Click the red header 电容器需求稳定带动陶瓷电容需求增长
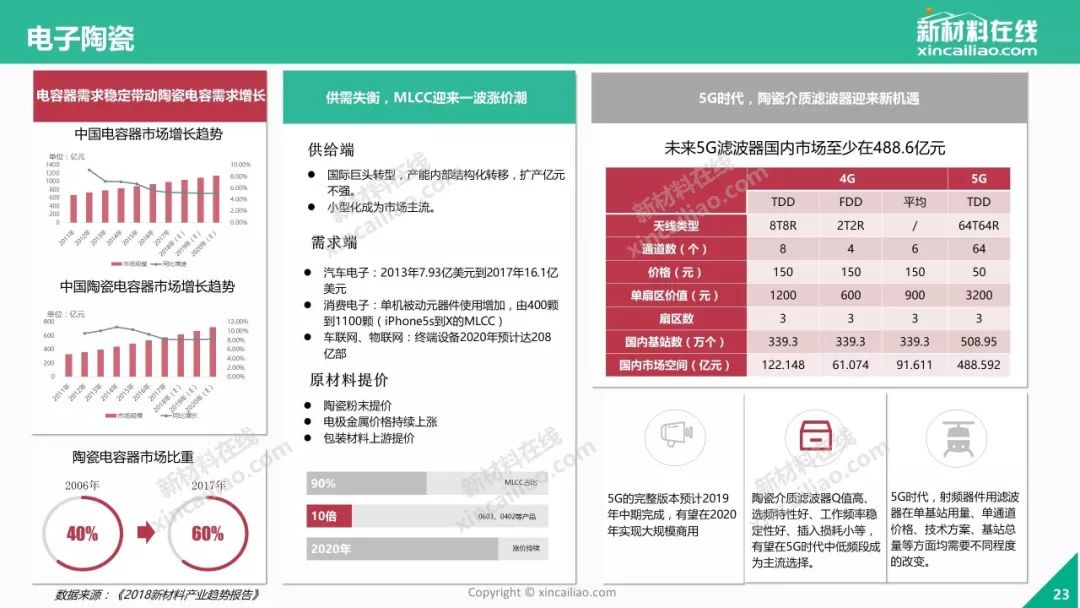The image size is (1080, 608). pos(150,96)
